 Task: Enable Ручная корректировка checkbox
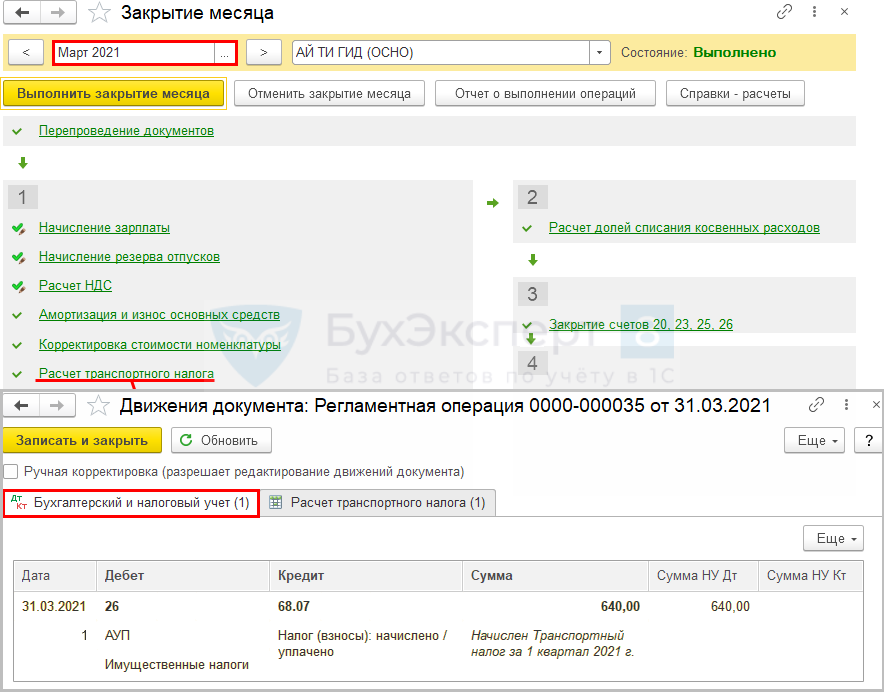[11, 471]
